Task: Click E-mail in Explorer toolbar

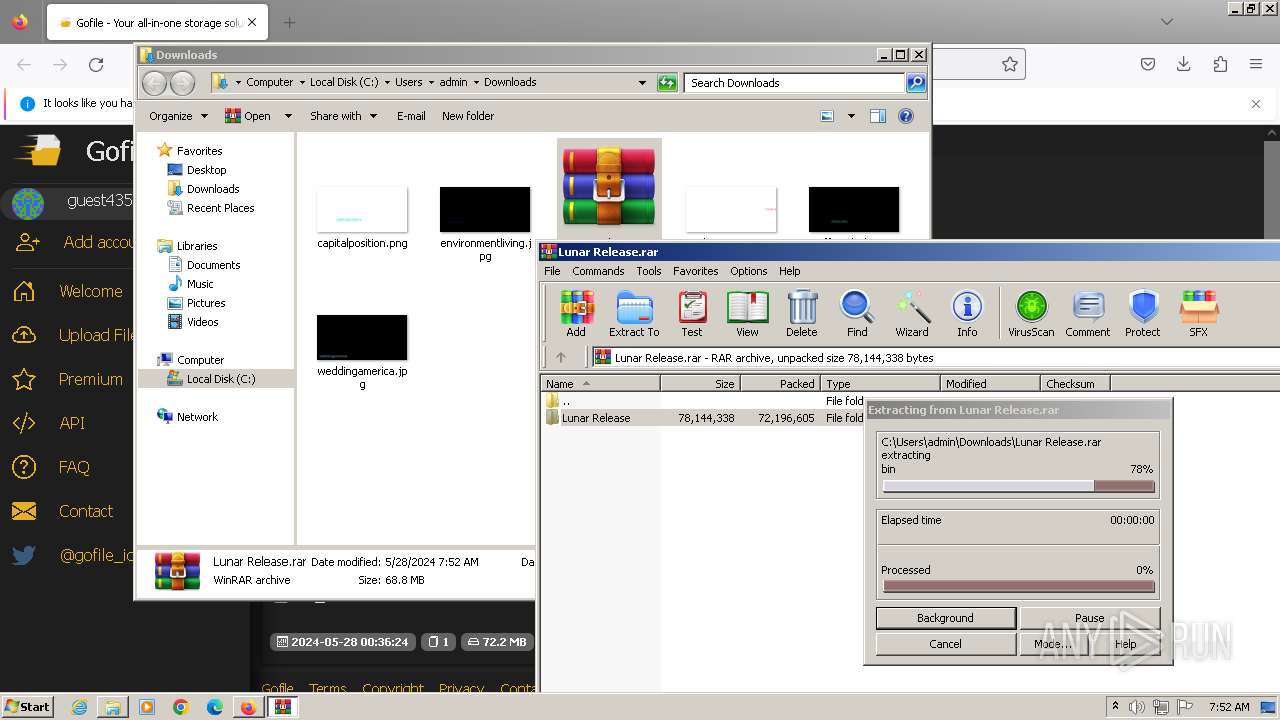Action: (411, 116)
